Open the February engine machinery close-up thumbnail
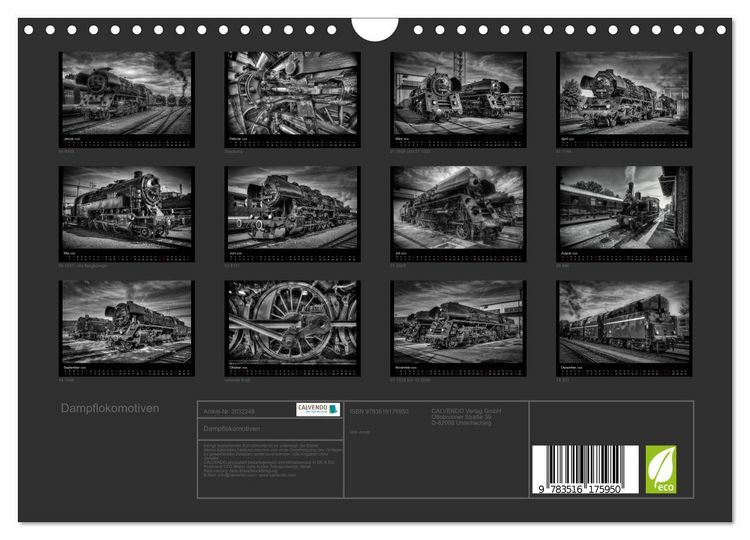 coord(293,99)
